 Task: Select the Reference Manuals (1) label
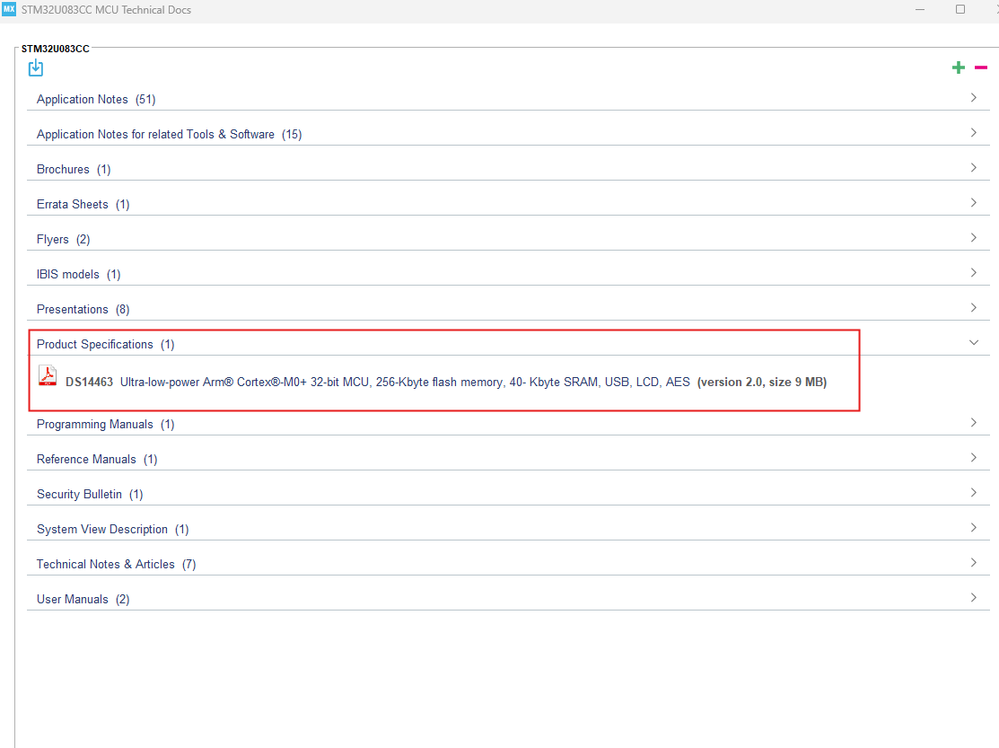pos(97,459)
